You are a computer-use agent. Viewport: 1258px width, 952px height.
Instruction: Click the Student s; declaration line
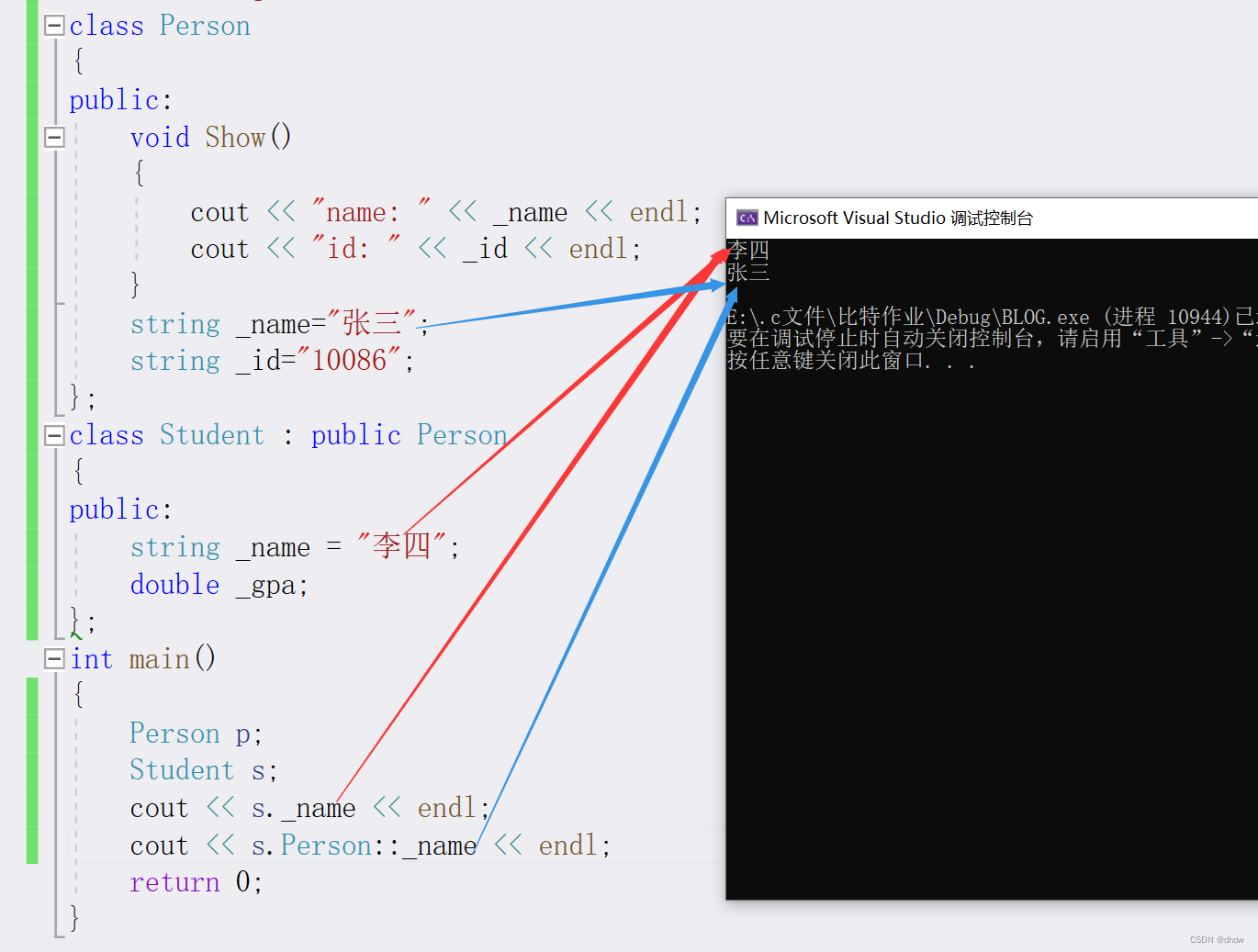(x=203, y=770)
